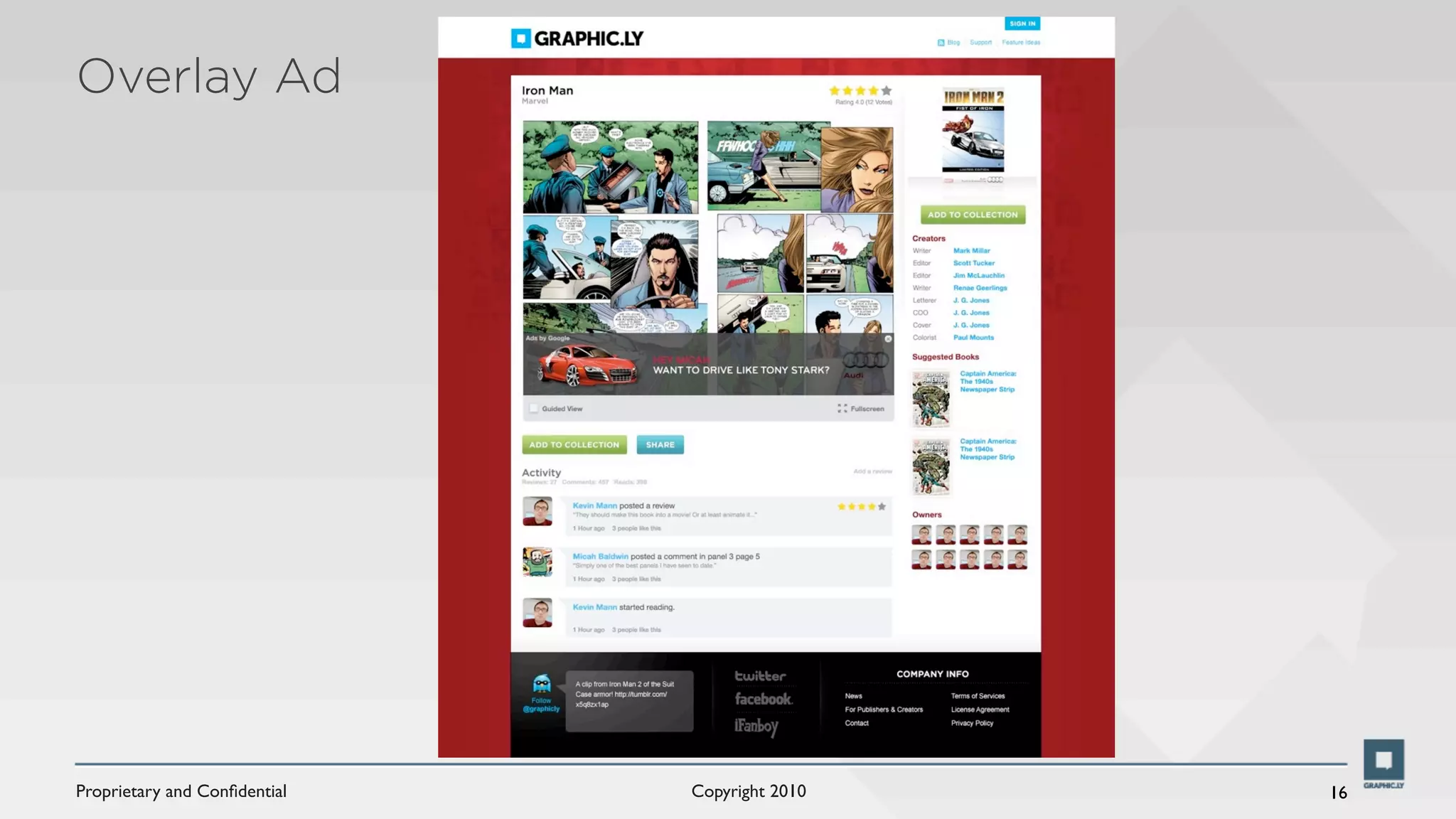Open Micah Baldwin's profile name link
Image resolution: width=1456 pixels, height=819 pixels.
[600, 557]
